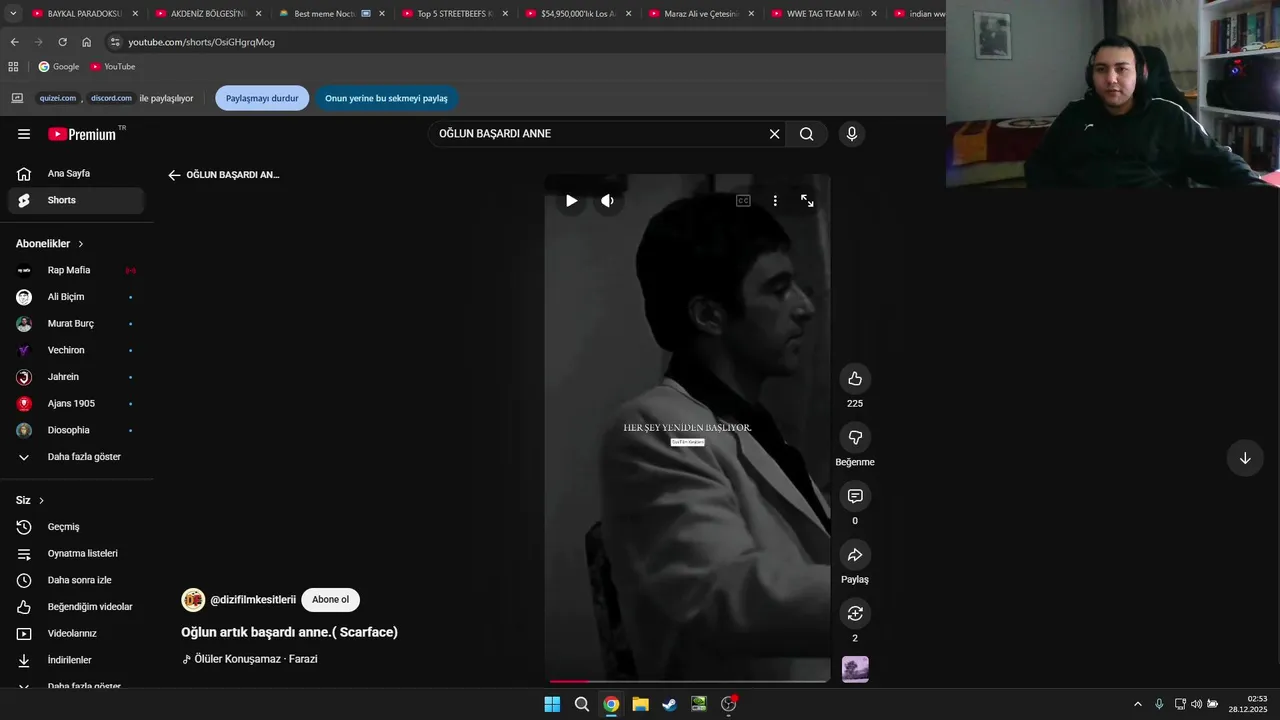The width and height of the screenshot is (1280, 720).
Task: Open the Chrome tab search dropdown
Action: [x=13, y=14]
